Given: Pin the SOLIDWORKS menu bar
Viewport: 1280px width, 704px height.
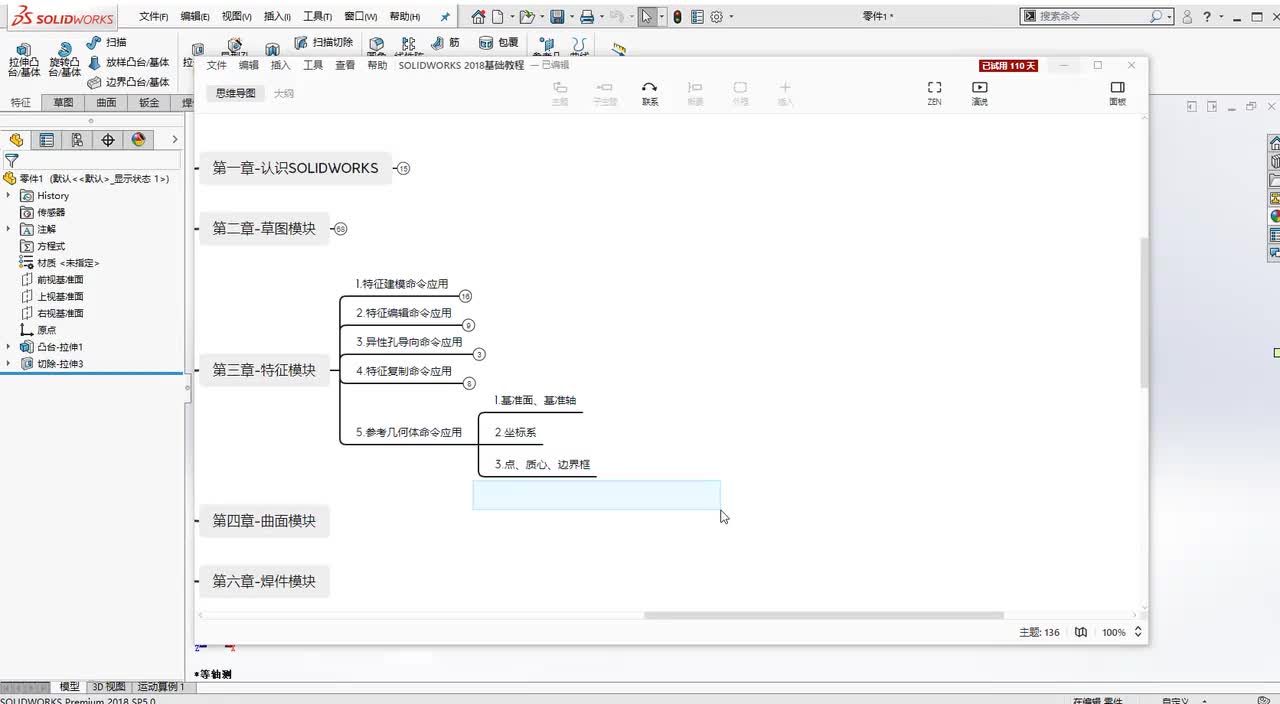Looking at the screenshot, I should coord(445,17).
